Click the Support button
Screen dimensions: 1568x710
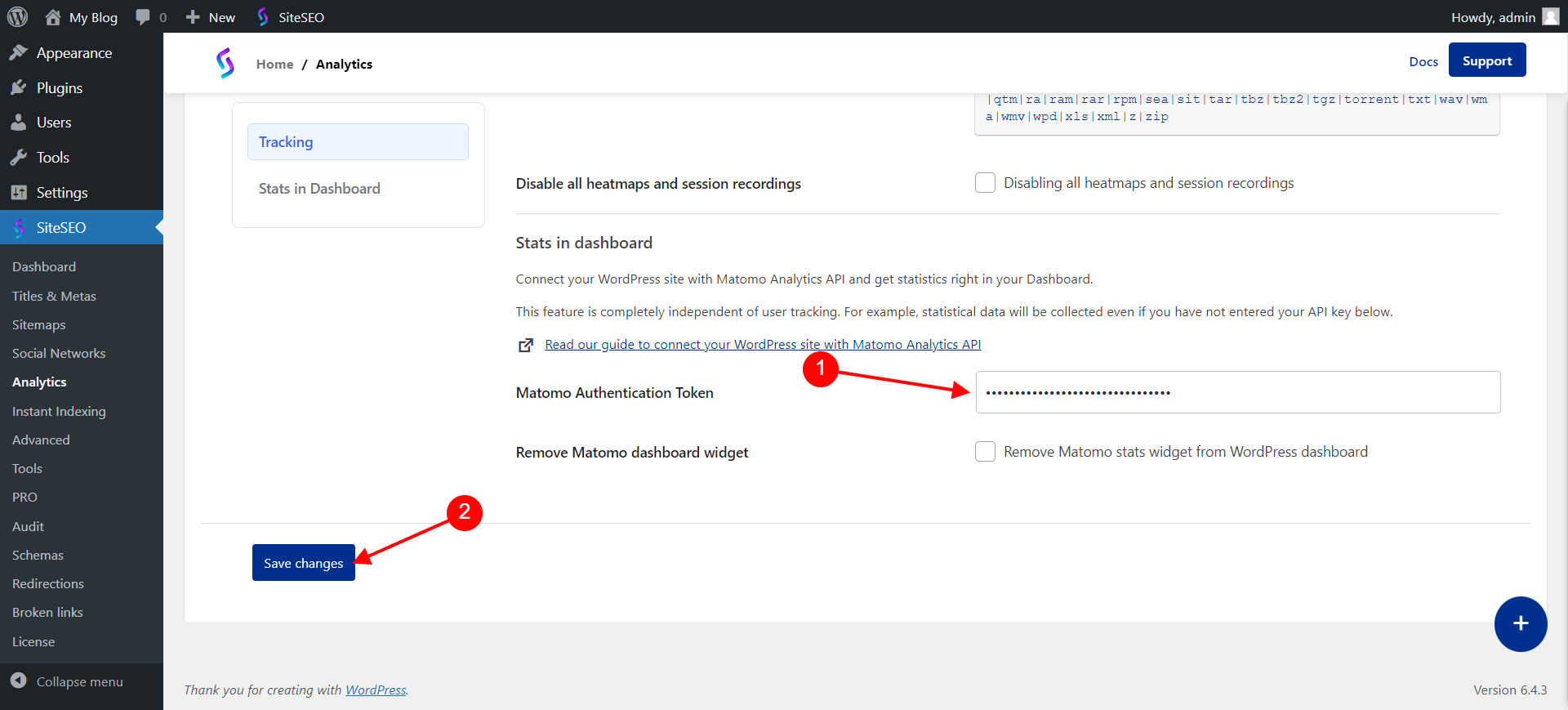coord(1487,60)
